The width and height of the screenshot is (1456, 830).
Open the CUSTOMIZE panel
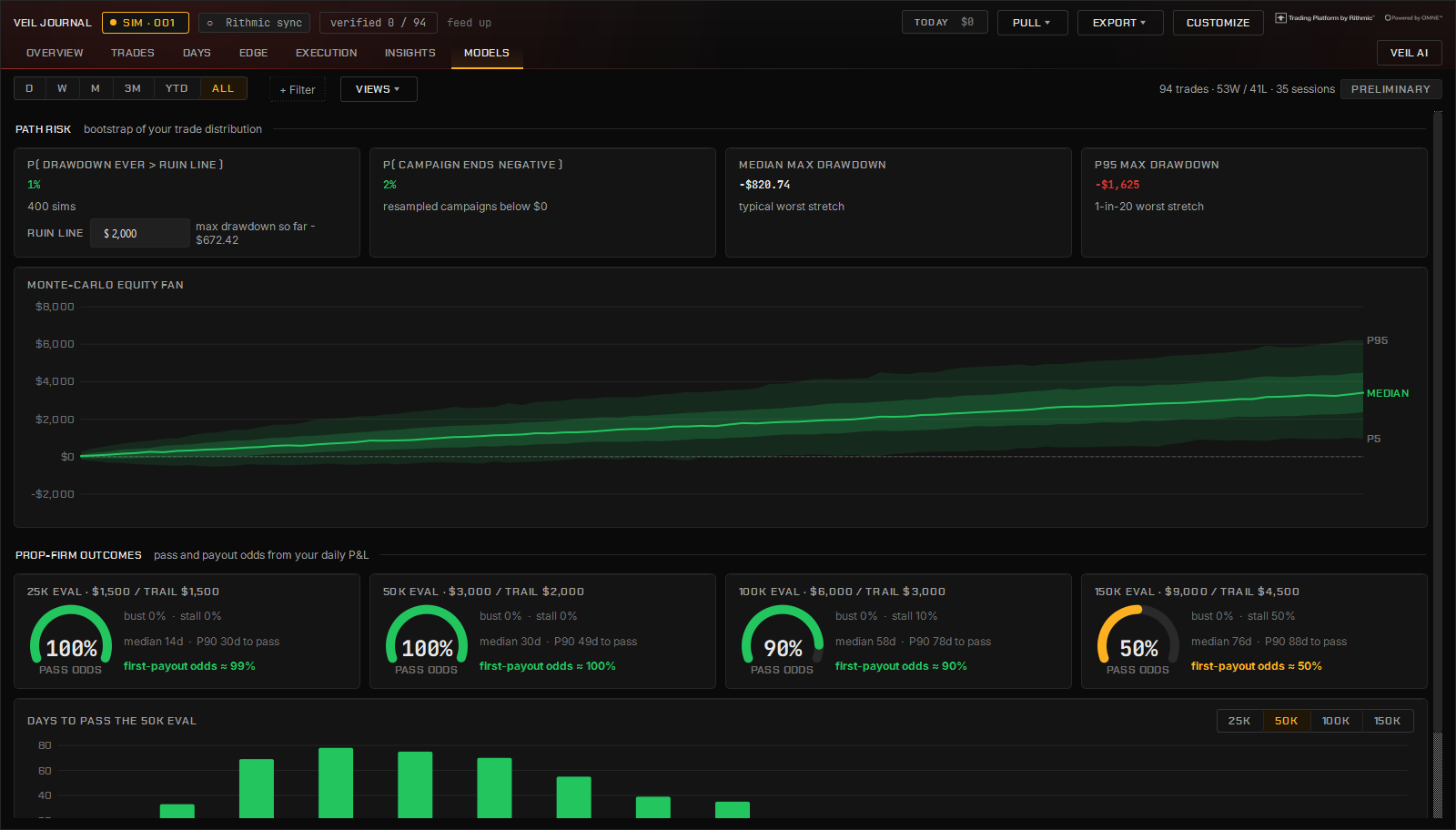coord(1218,23)
